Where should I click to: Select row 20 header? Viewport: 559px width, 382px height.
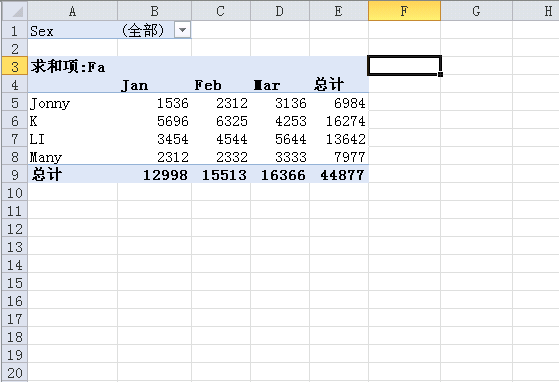15,372
